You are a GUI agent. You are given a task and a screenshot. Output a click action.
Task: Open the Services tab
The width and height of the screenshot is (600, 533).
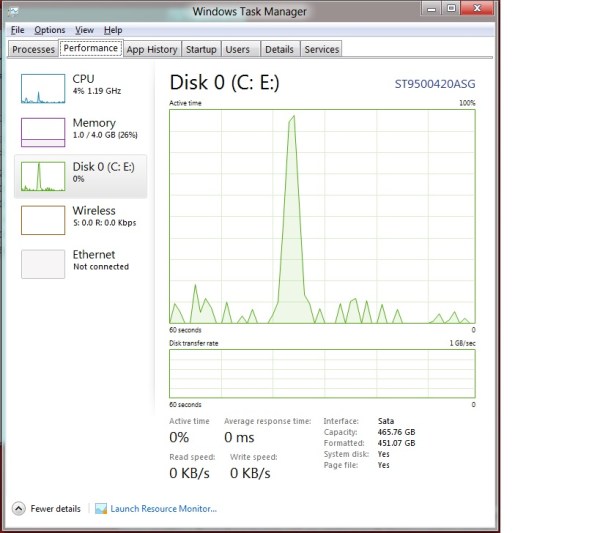click(x=321, y=49)
